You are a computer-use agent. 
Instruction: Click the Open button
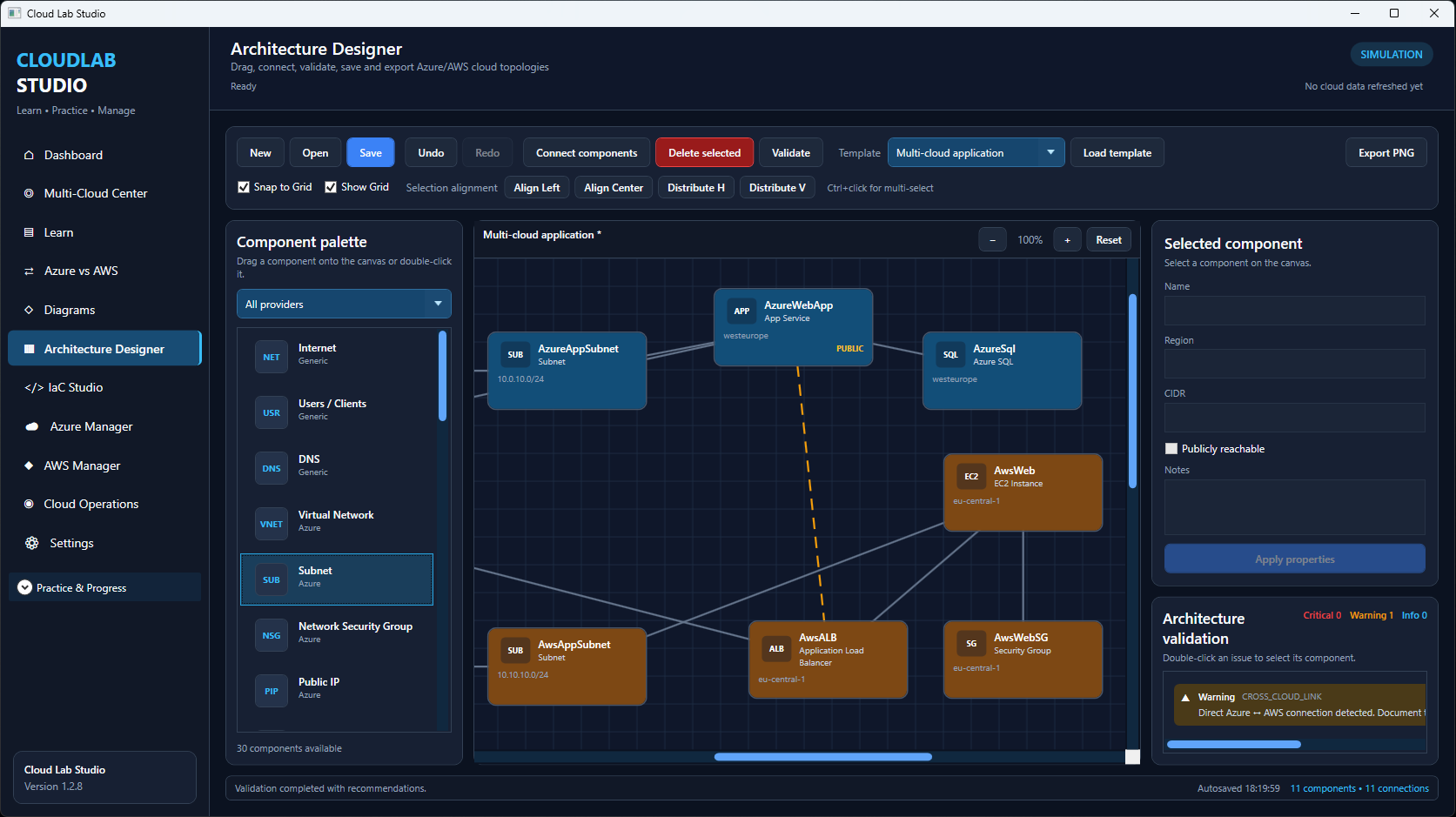[x=315, y=152]
